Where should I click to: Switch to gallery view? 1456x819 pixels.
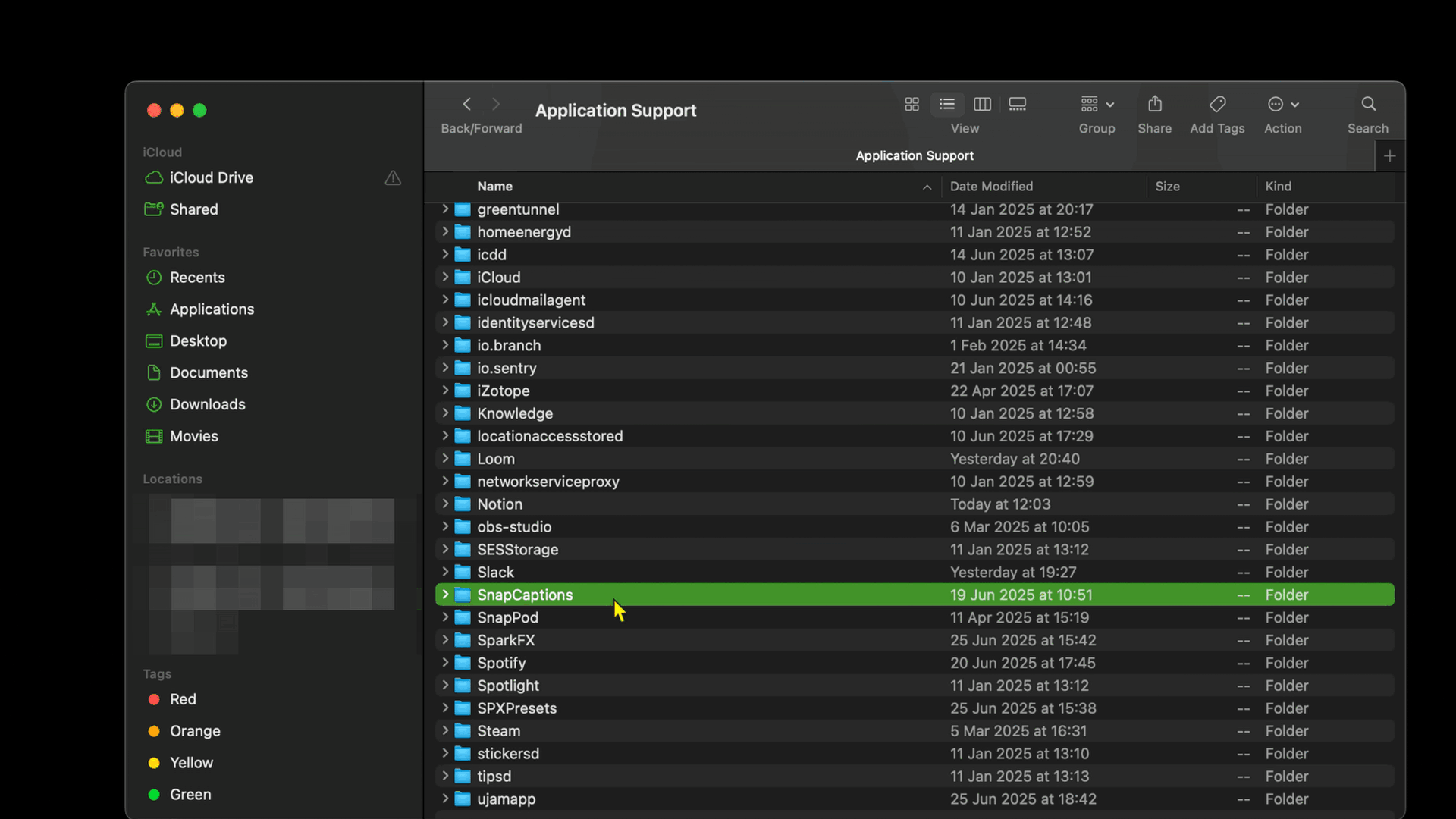[1018, 104]
